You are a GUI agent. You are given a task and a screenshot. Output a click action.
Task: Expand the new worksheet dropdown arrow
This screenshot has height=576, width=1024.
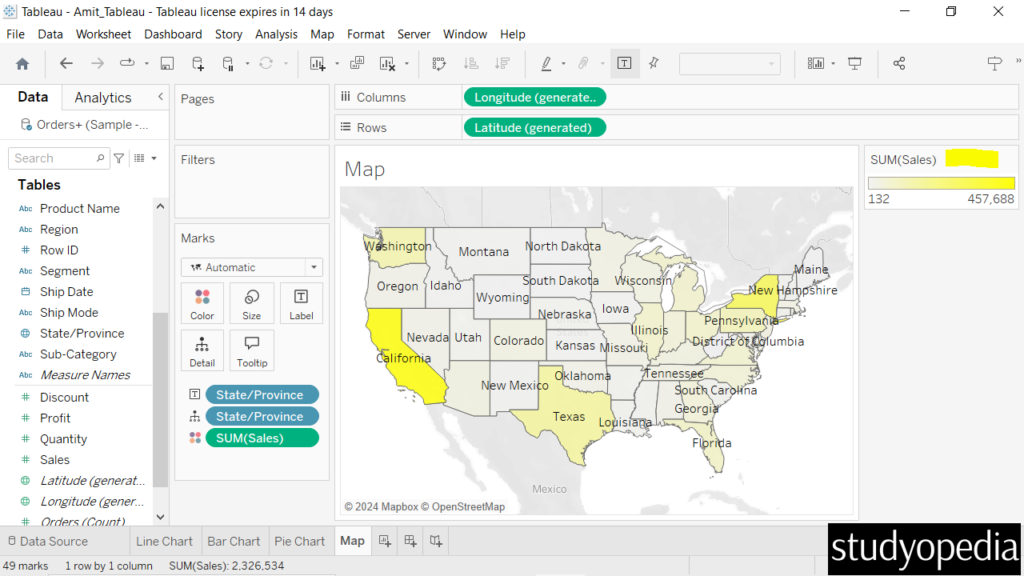coord(337,64)
